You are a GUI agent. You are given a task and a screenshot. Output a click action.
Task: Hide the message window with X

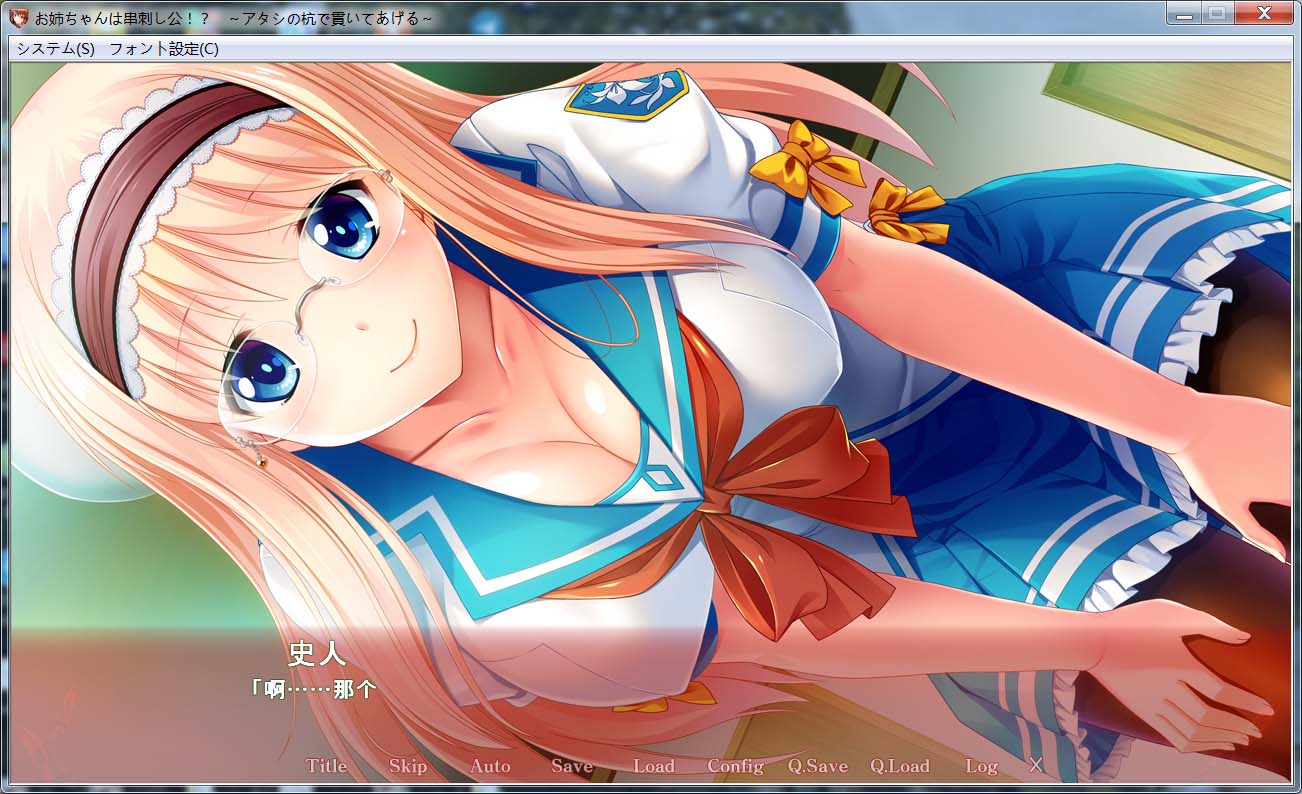(1036, 765)
